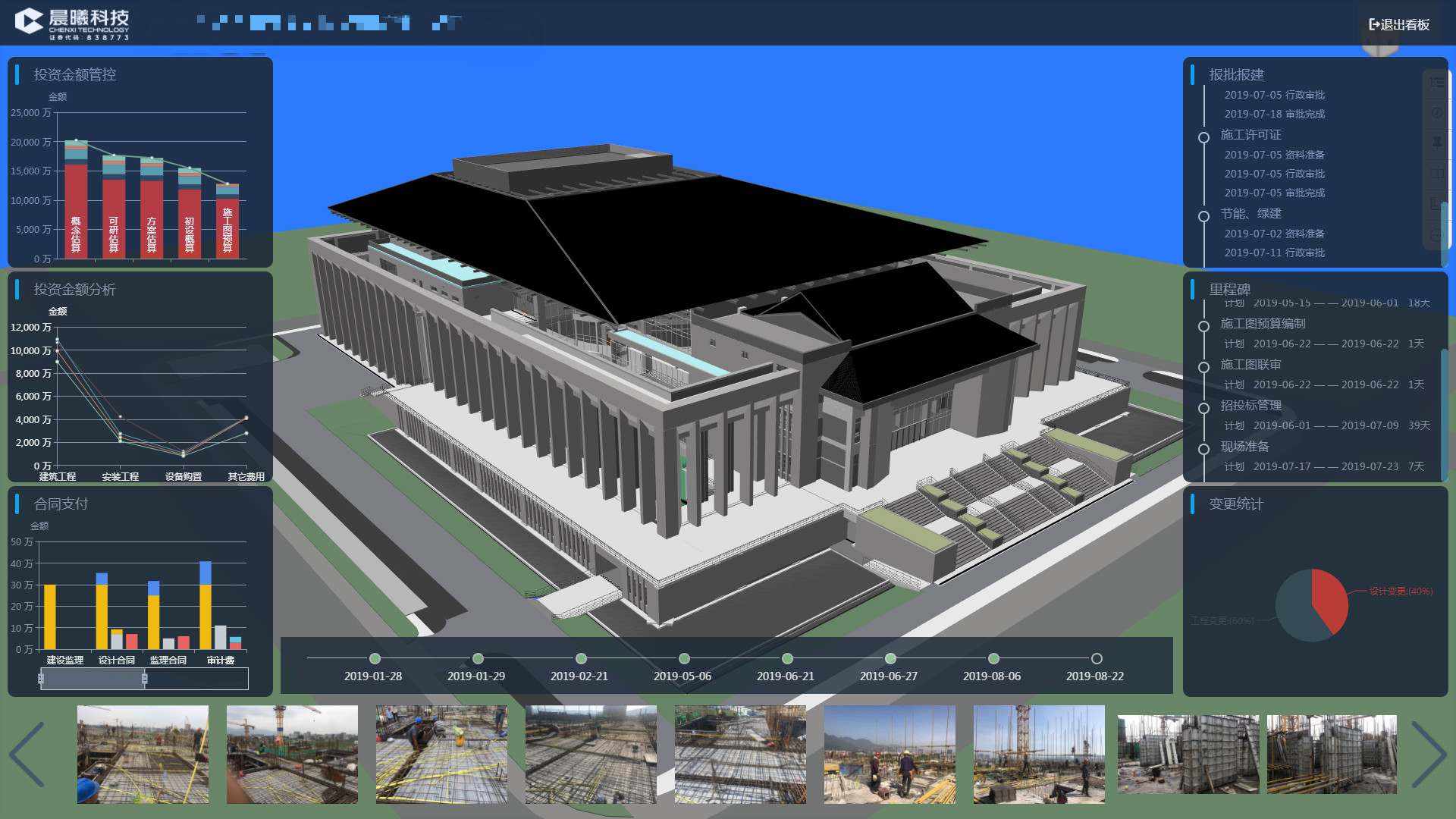Click the model tree list icon

click(1437, 82)
